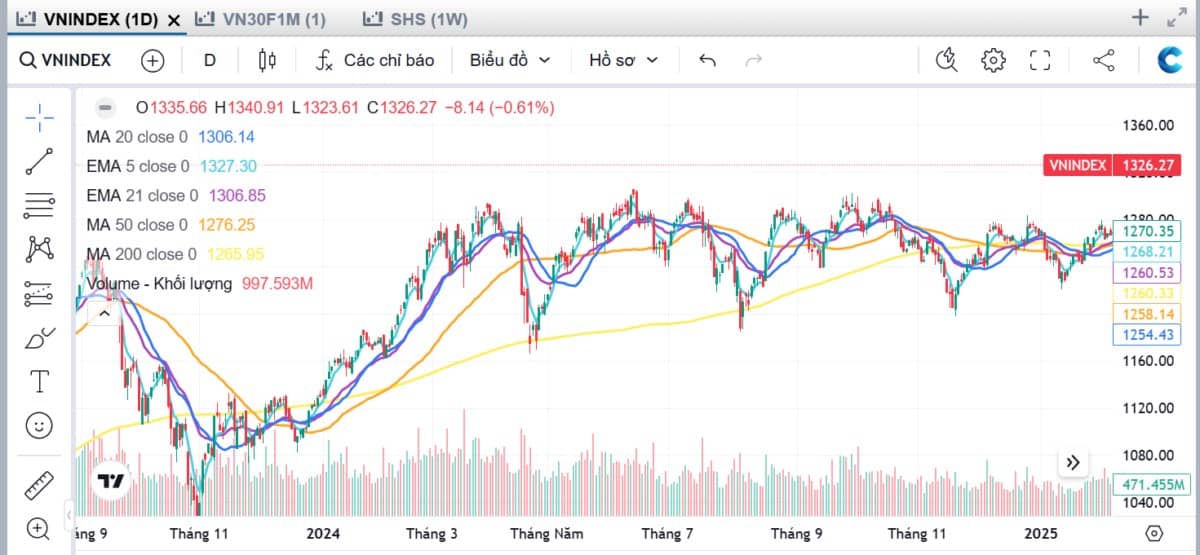Add symbol to compare with plus icon
This screenshot has height=555, width=1200.
(152, 60)
